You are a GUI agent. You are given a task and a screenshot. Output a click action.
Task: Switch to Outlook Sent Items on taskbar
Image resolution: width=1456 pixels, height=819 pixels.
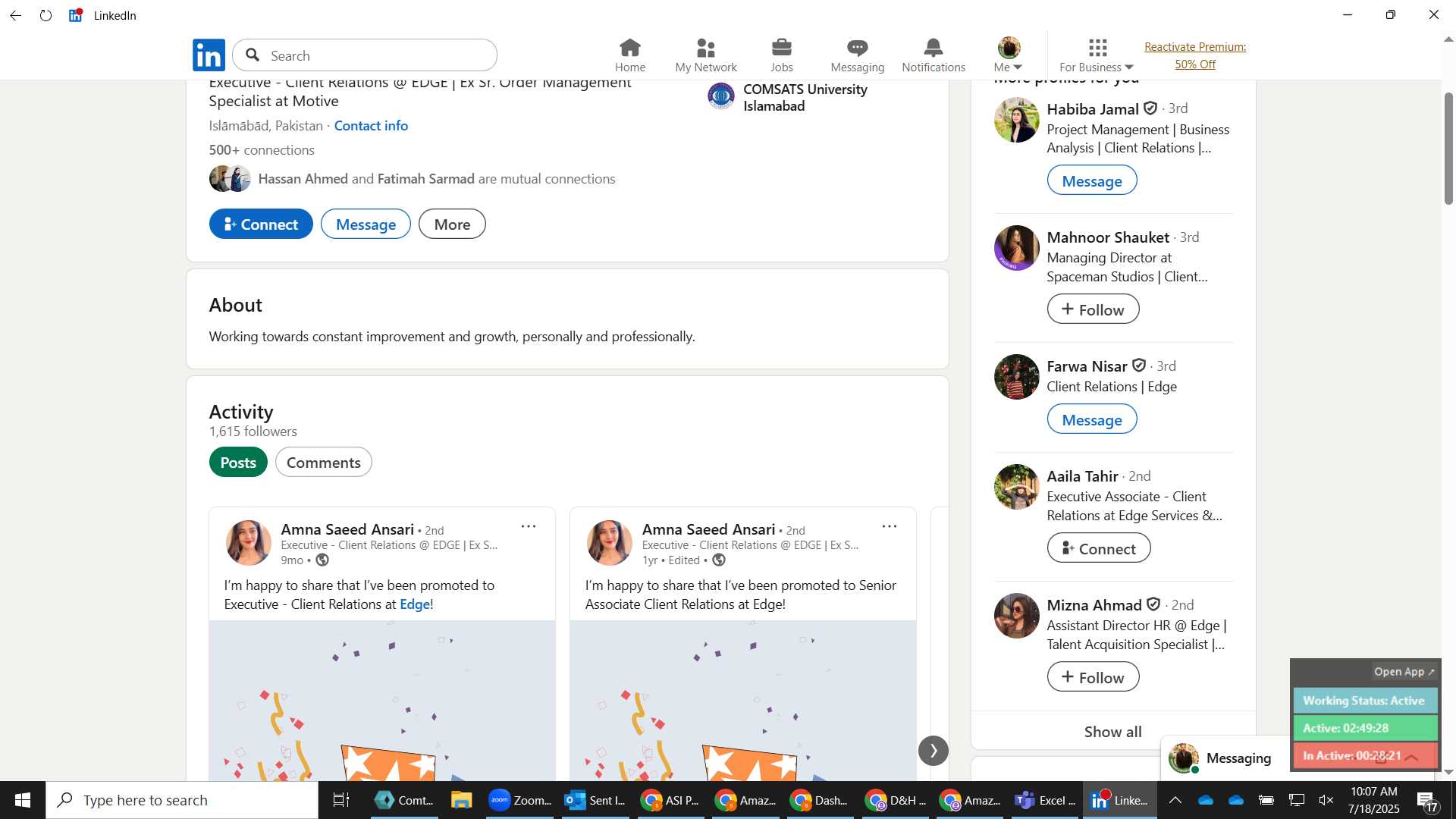[x=595, y=800]
